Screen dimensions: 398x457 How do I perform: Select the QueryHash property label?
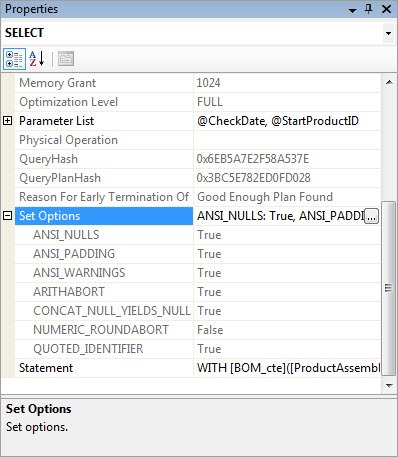(48, 159)
